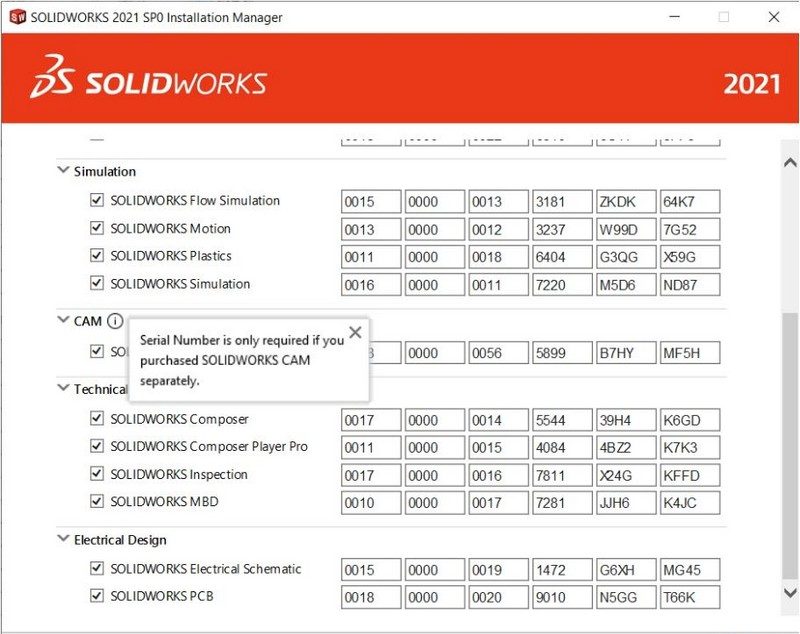Click the CAM info icon
Screen dimensions: 800x634
click(115, 321)
